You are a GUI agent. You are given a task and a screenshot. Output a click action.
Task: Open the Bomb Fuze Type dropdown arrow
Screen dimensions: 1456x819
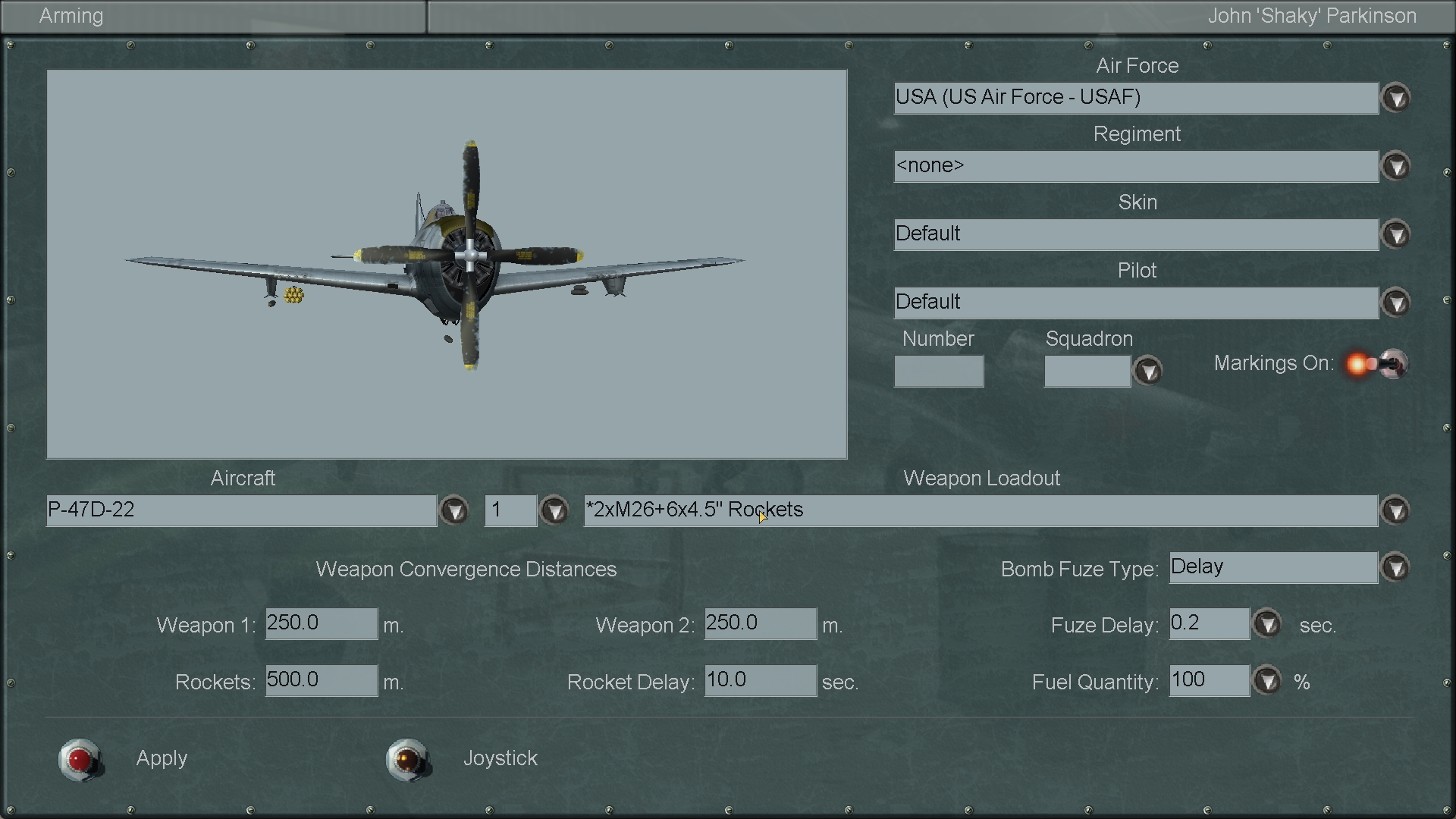click(x=1395, y=568)
